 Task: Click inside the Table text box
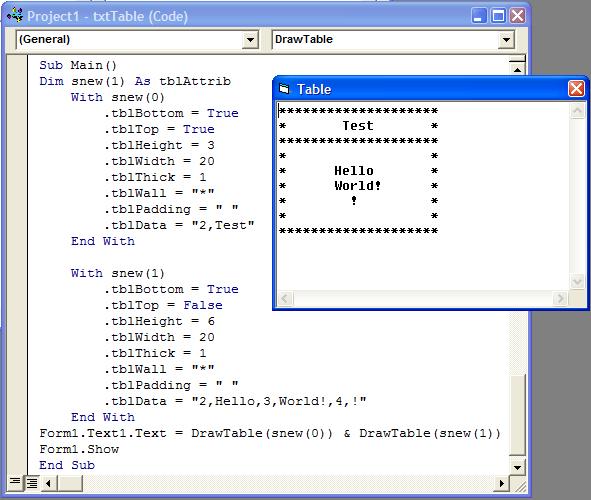423,196
